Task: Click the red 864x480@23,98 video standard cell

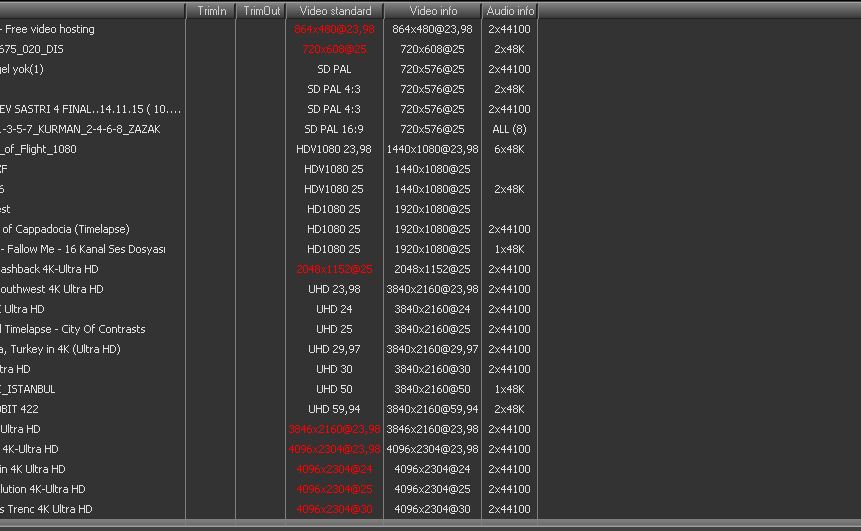Action: 334,29
